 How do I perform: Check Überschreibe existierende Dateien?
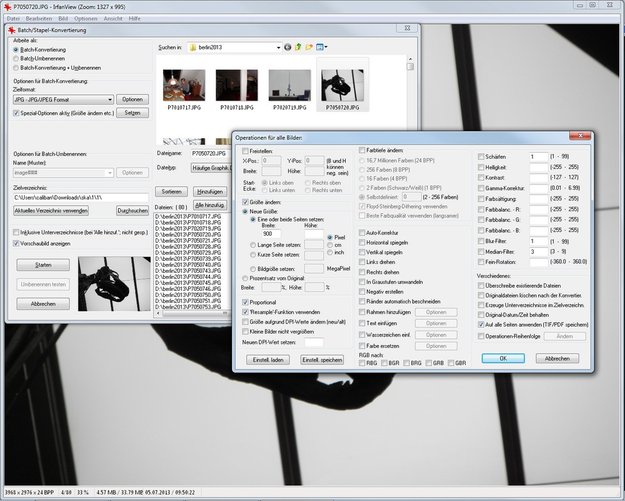[481, 286]
